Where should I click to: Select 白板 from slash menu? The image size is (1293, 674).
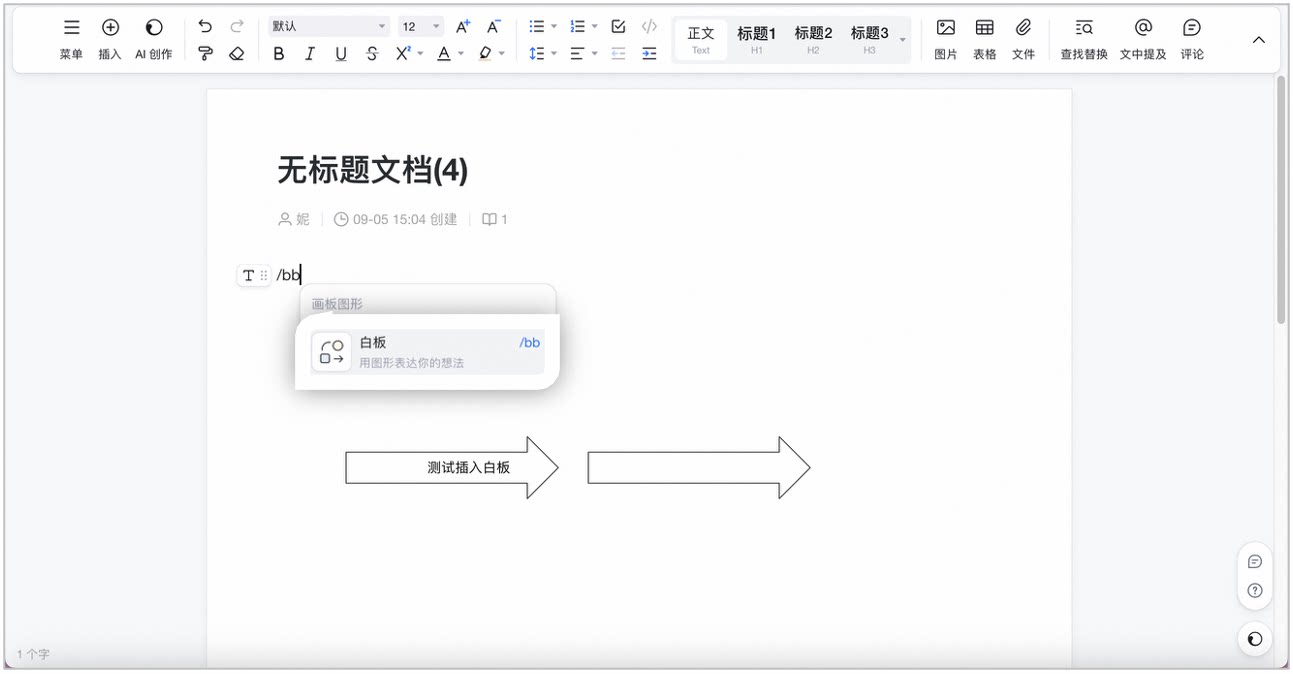(428, 352)
